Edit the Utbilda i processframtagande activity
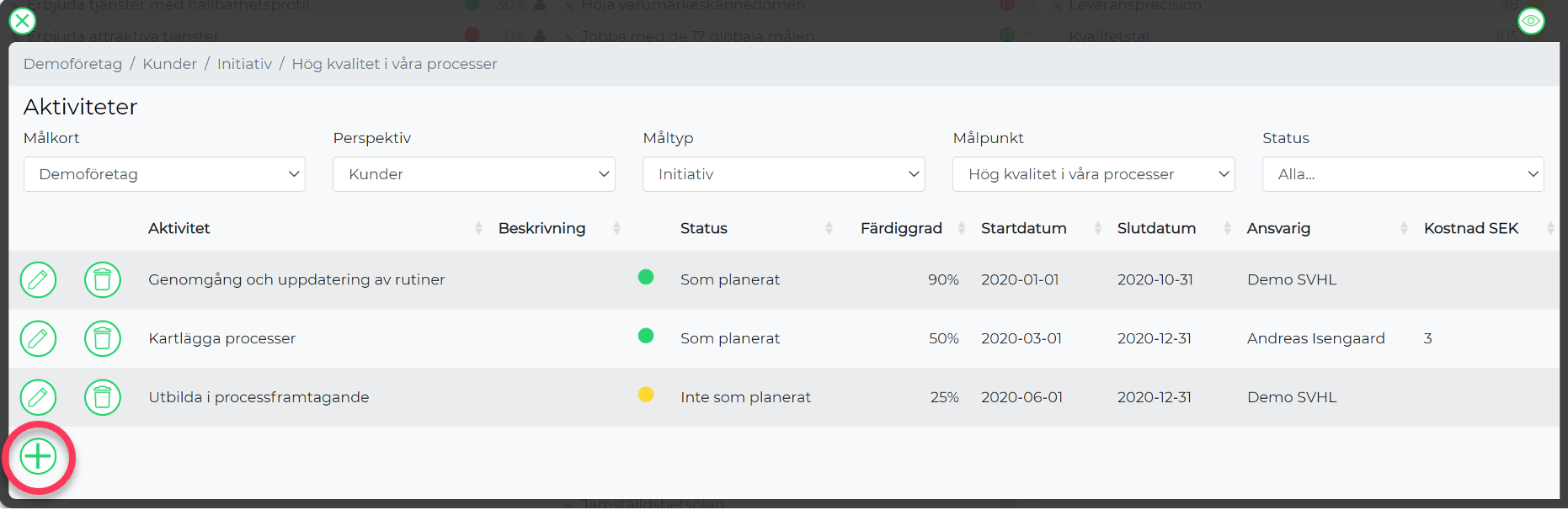Image resolution: width=1568 pixels, height=510 pixels. [38, 397]
